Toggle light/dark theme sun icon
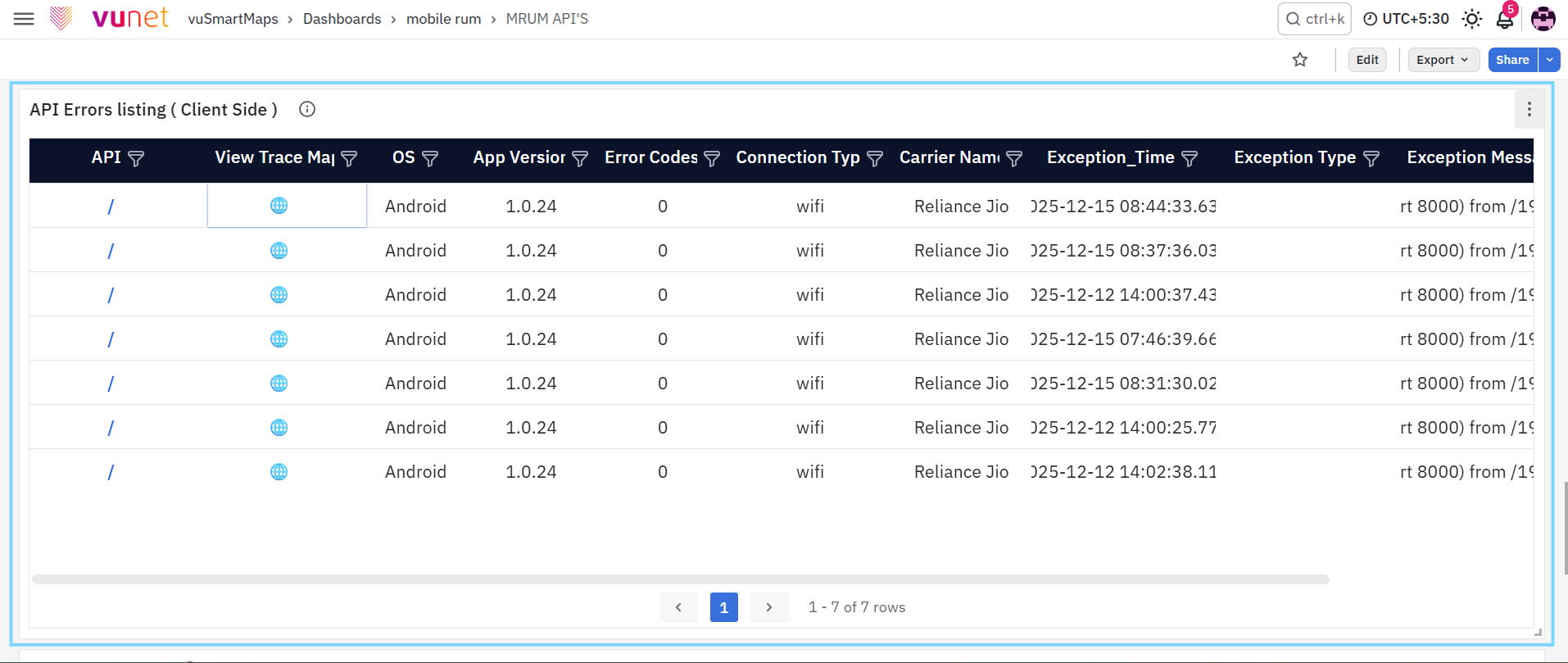 1471,19
